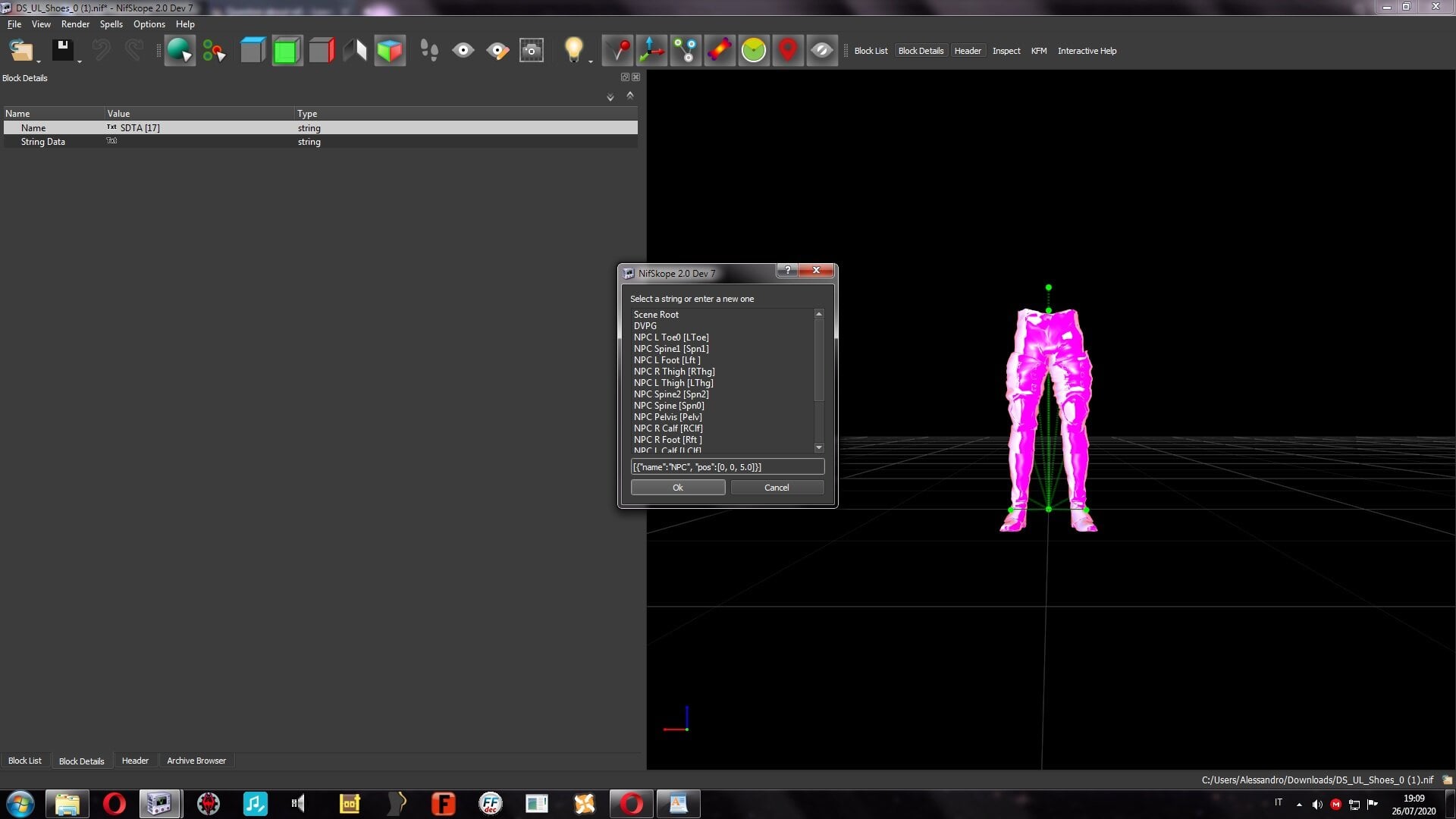
Task: Click the eye view icon
Action: 463,51
